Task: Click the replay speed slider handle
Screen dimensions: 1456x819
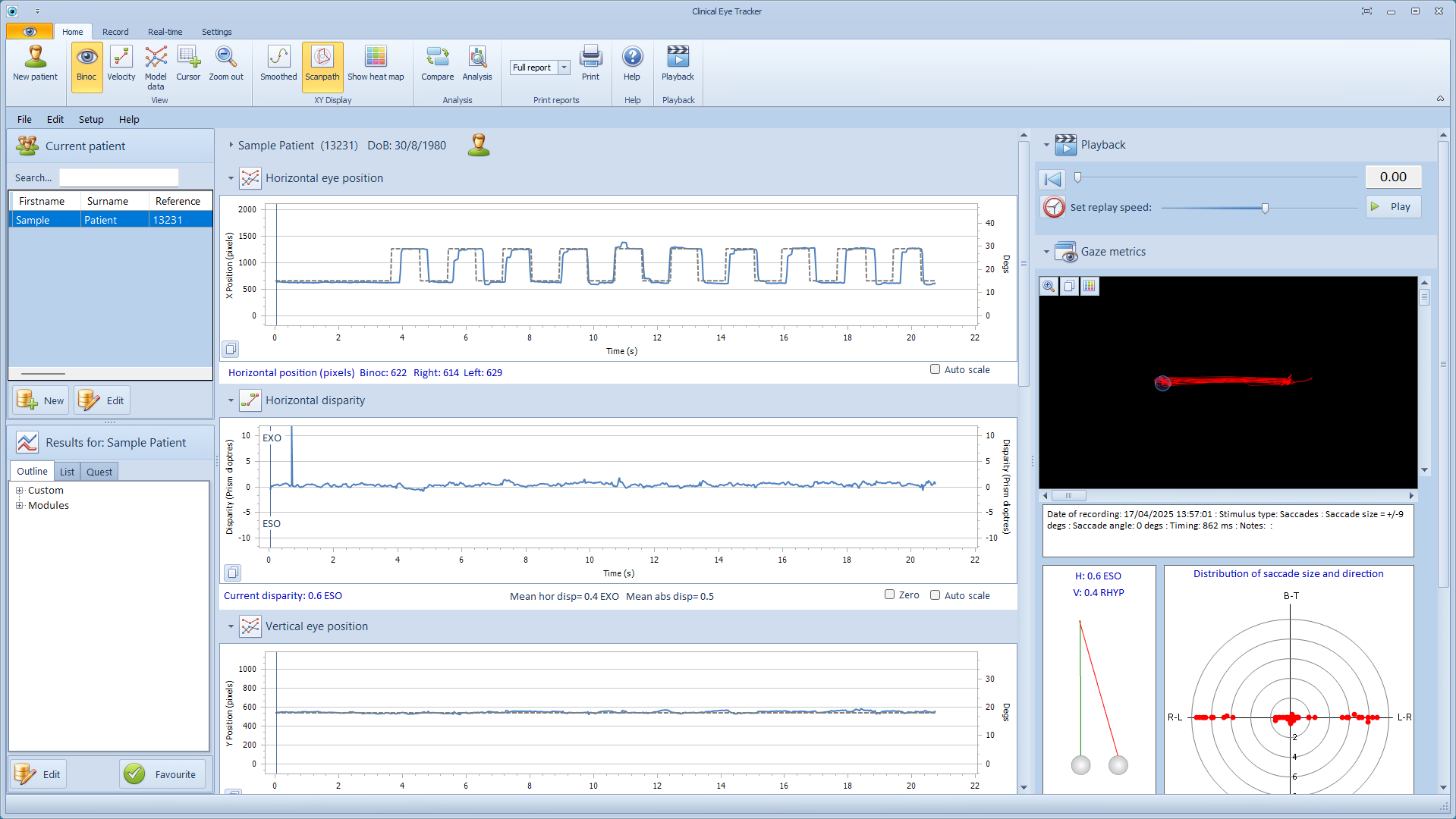Action: tap(1265, 208)
